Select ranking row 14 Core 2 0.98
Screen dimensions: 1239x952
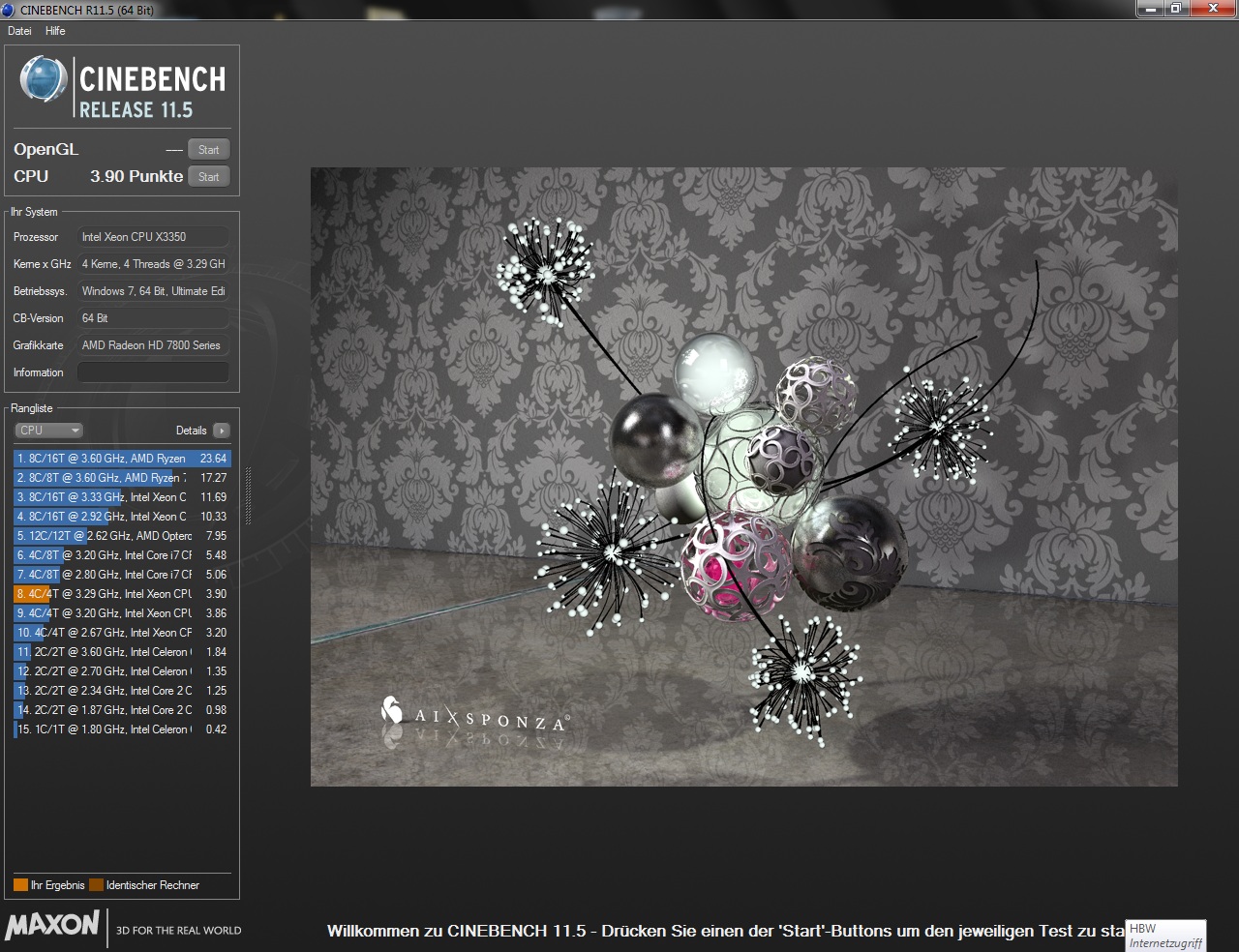pos(122,710)
